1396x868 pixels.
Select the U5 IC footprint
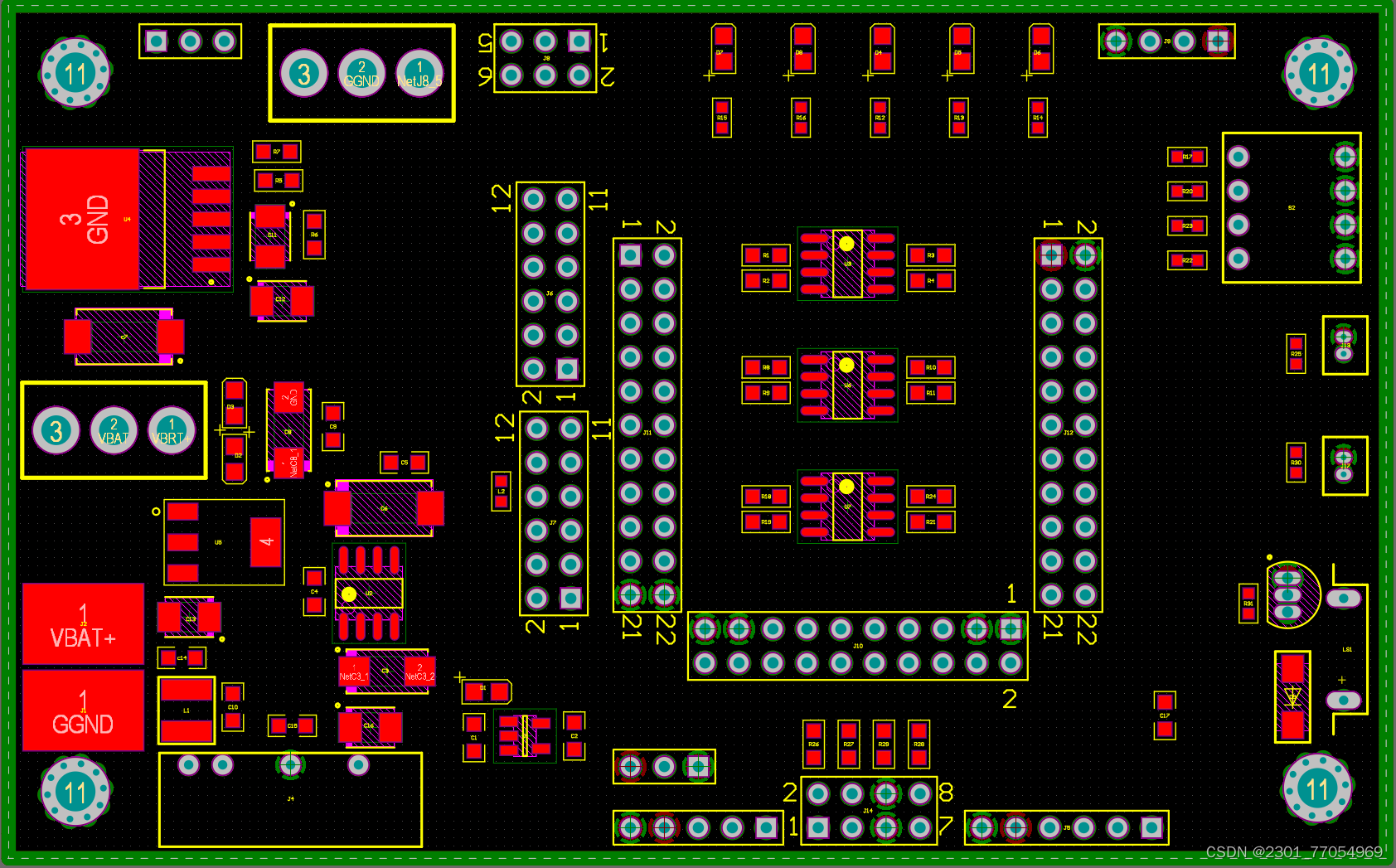pos(846,263)
